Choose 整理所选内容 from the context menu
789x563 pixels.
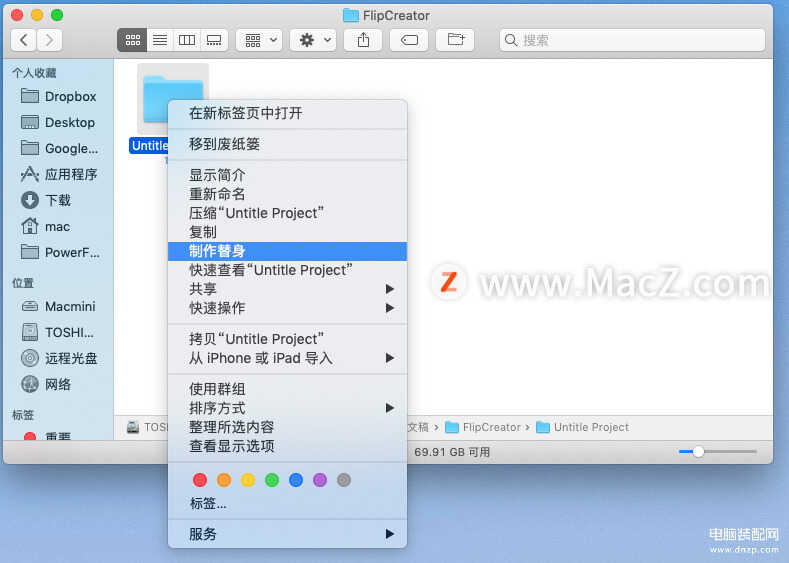coord(287,427)
